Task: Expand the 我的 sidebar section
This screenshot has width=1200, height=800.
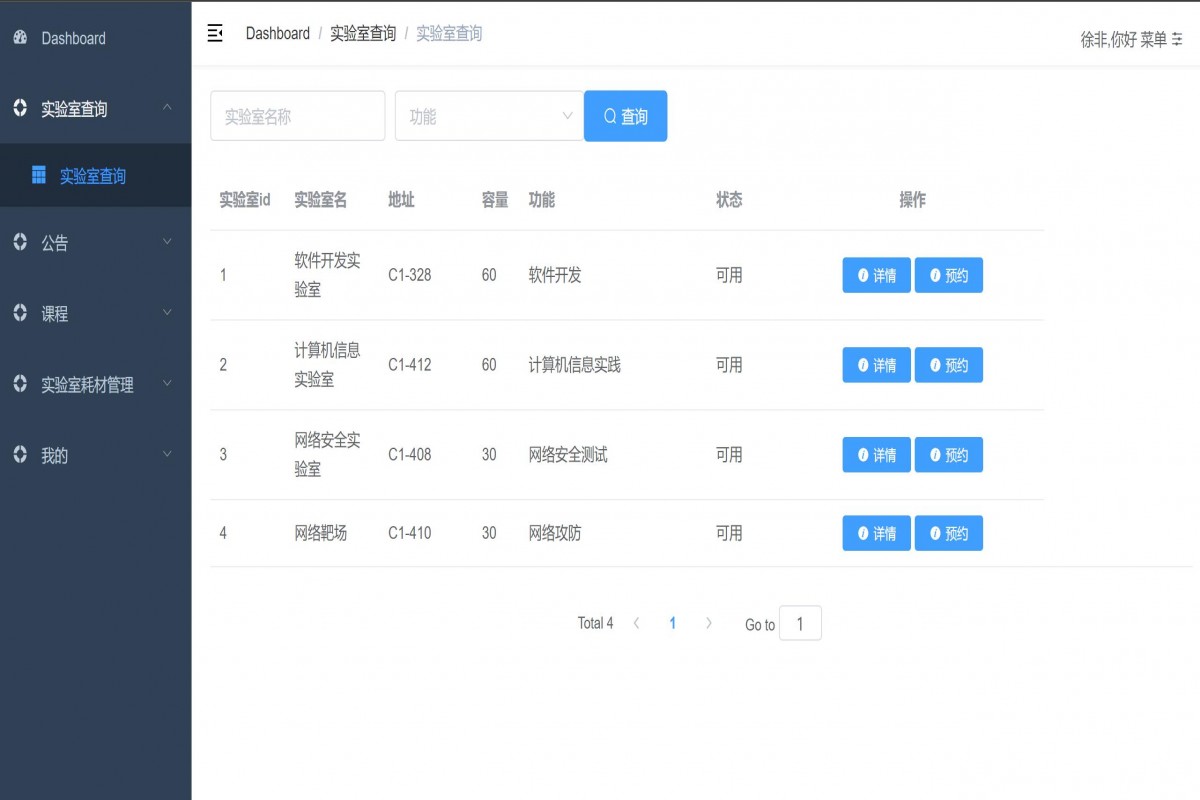Action: [x=167, y=454]
